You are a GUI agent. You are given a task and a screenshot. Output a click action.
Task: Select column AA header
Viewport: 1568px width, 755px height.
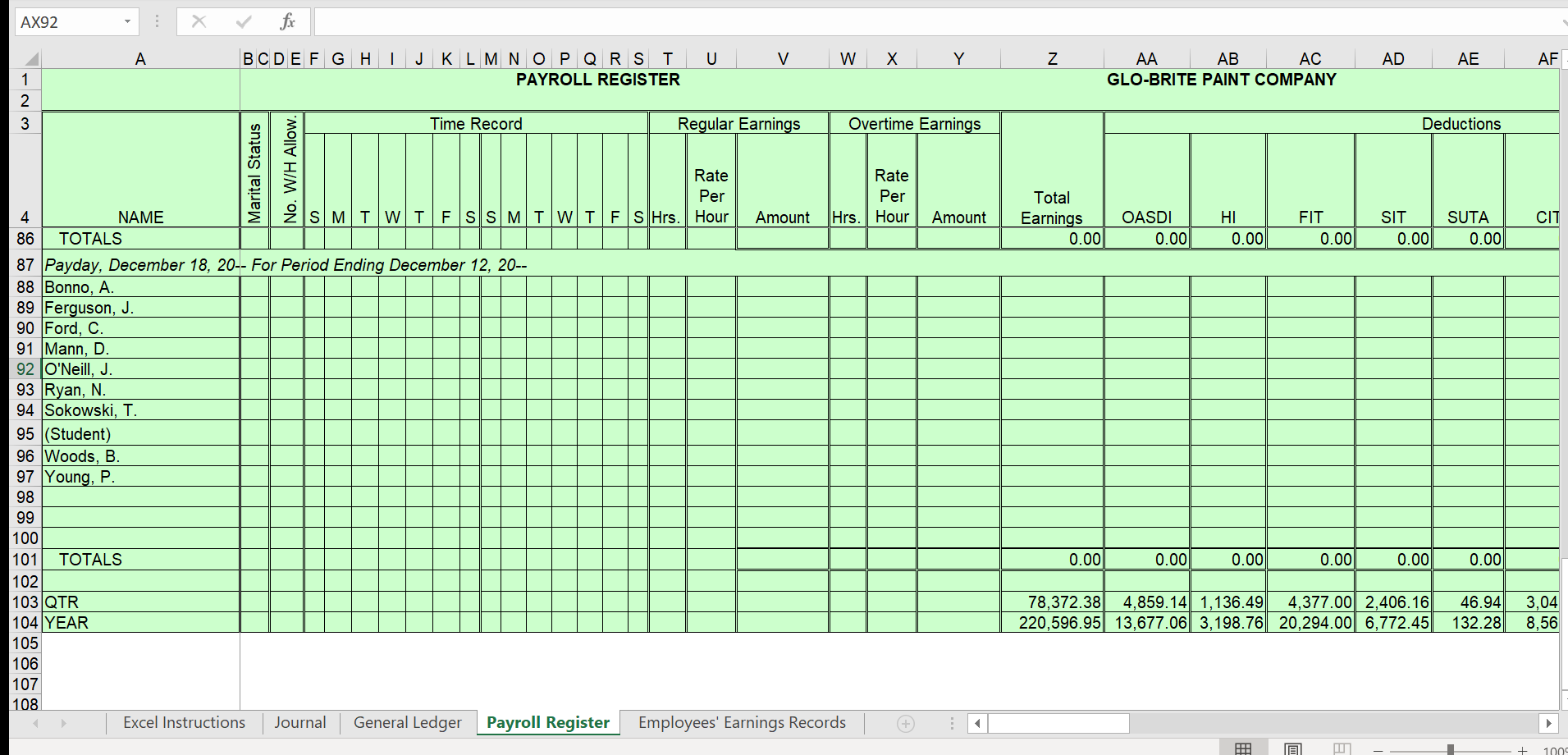click(x=1146, y=58)
